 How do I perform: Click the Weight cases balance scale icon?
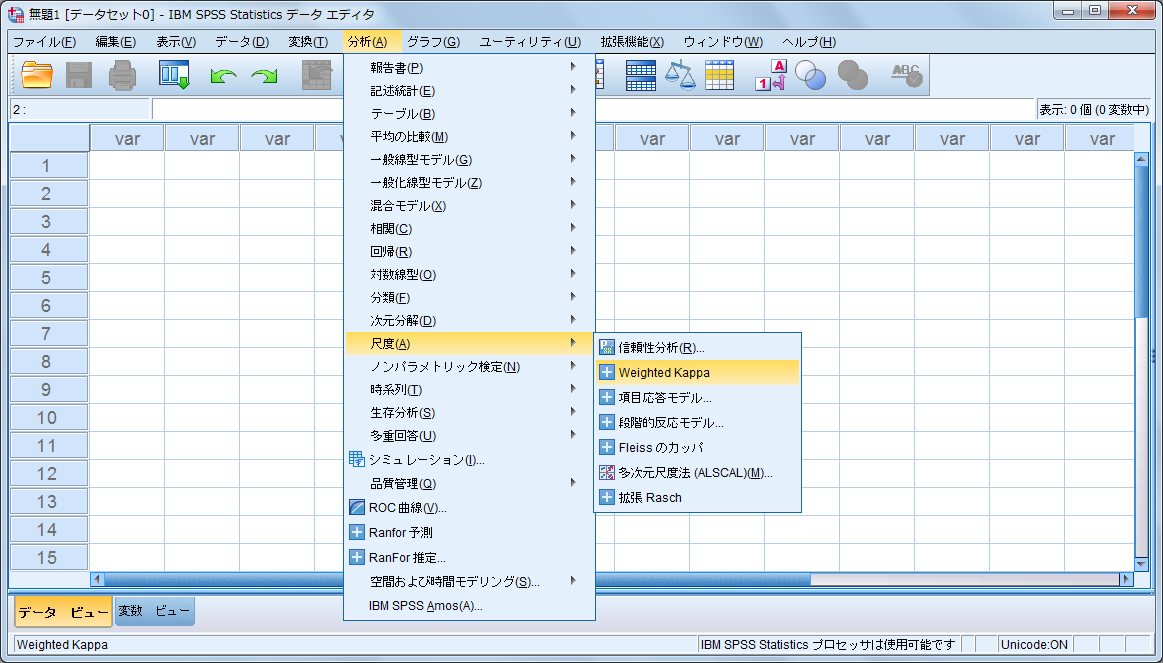(x=679, y=75)
